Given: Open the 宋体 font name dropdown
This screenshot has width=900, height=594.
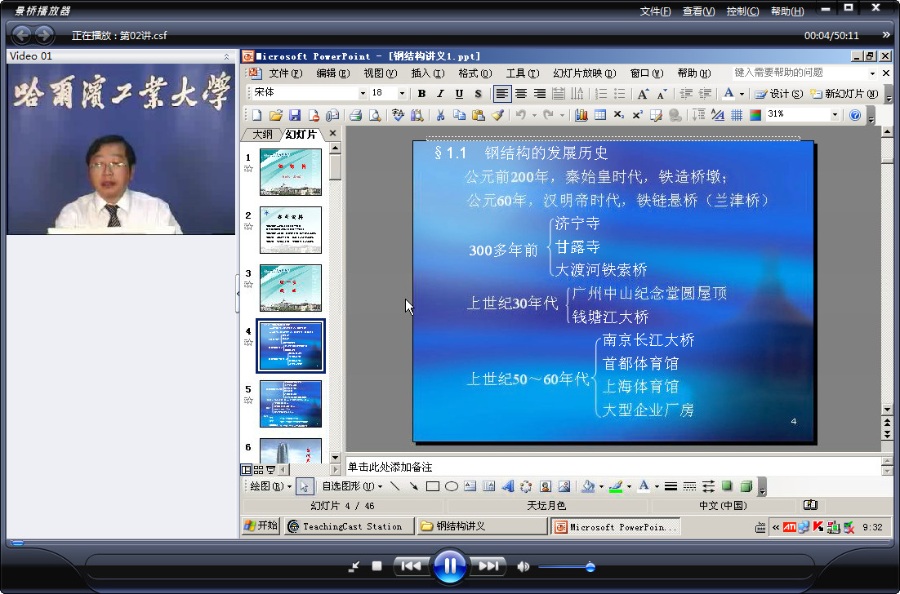Looking at the screenshot, I should pos(363,93).
